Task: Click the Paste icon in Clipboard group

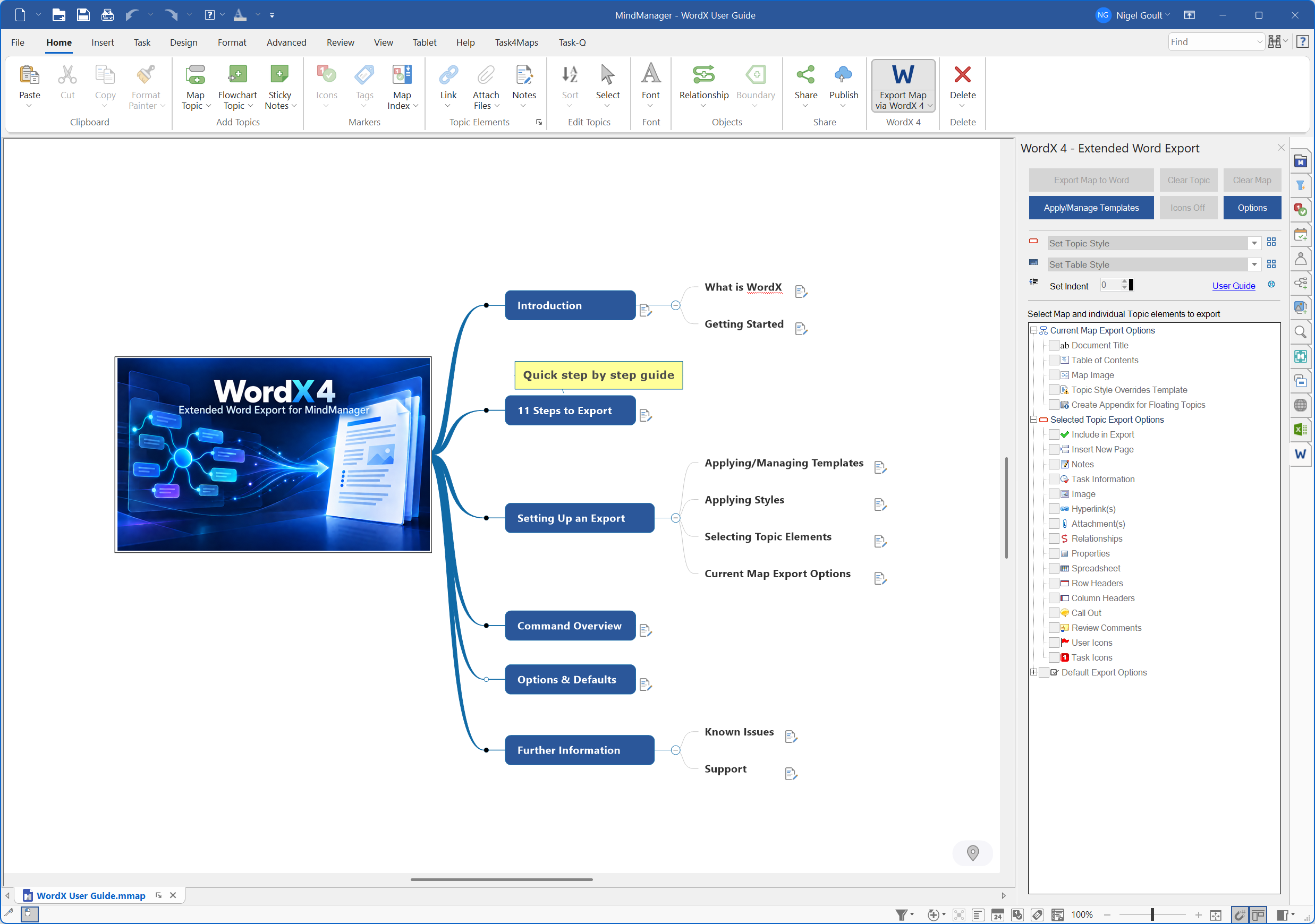Action: coord(29,75)
